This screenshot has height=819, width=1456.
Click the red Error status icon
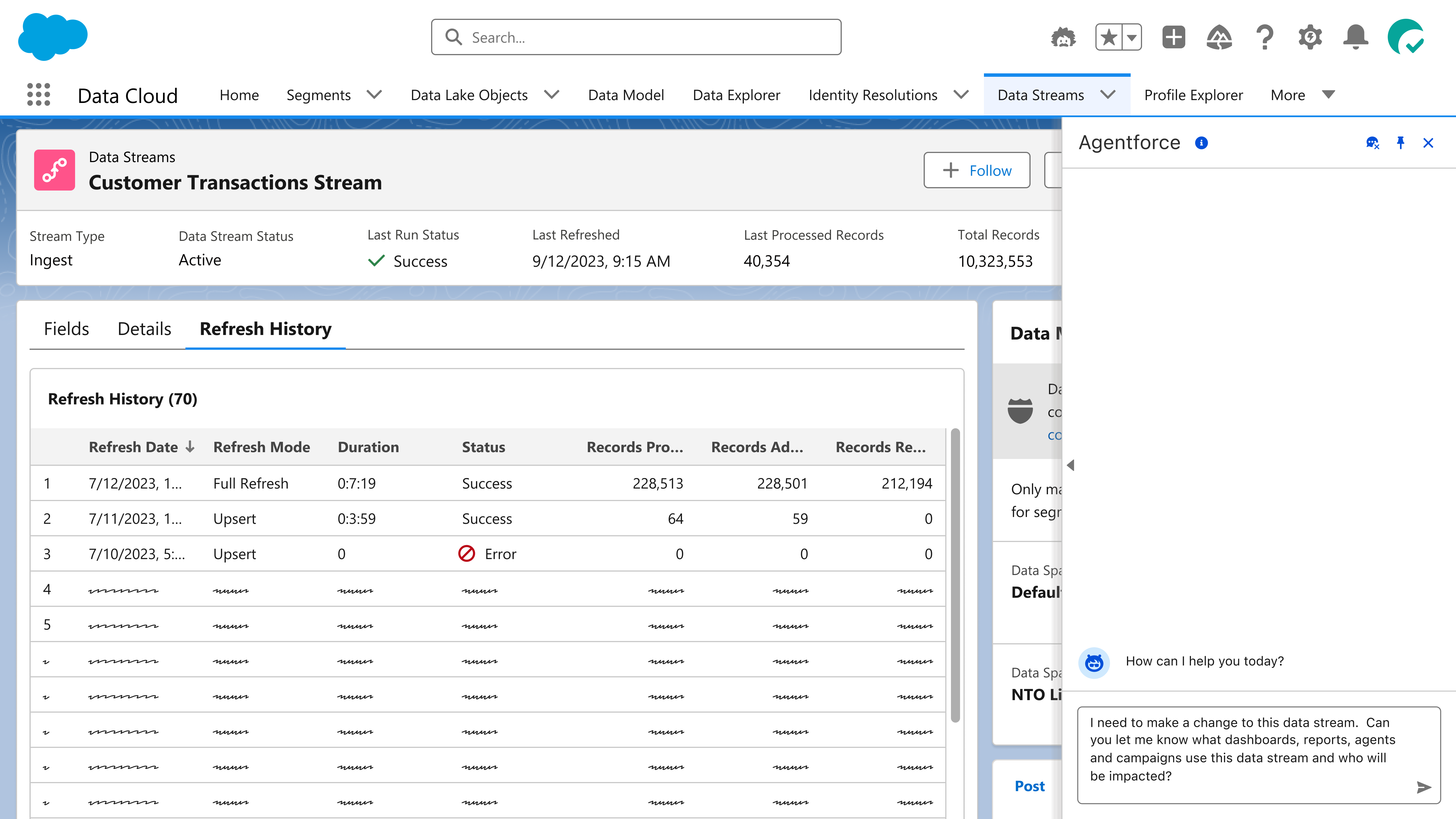coord(466,553)
